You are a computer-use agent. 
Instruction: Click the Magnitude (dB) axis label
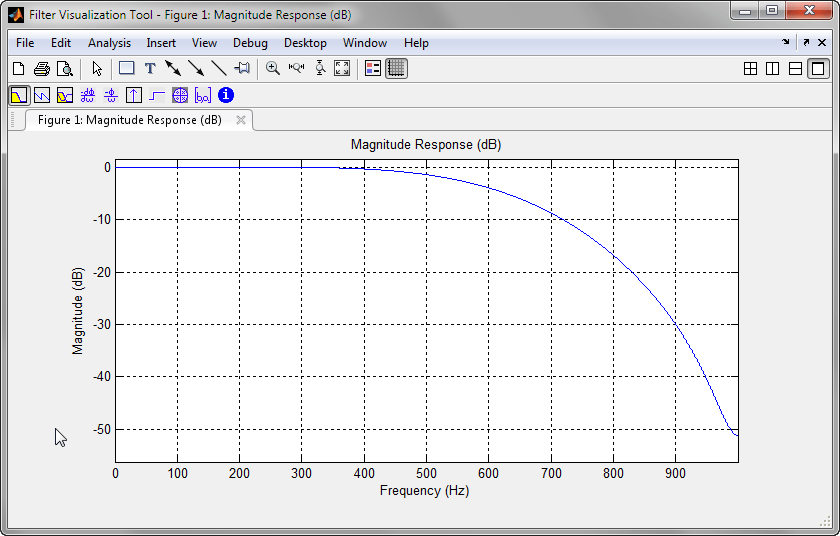[78, 311]
